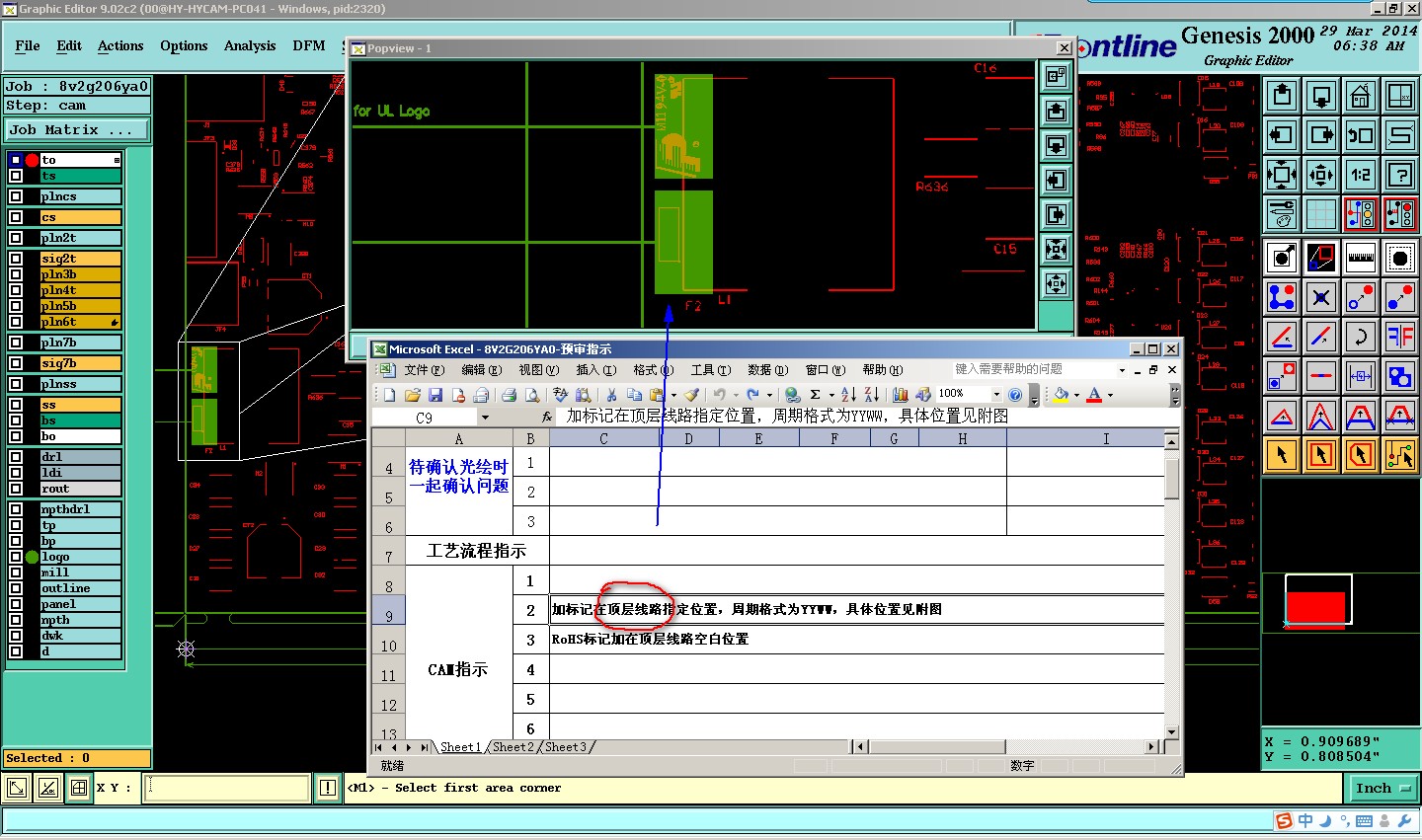
Task: Switch to Excel Sheet2 tab
Action: tap(512, 747)
